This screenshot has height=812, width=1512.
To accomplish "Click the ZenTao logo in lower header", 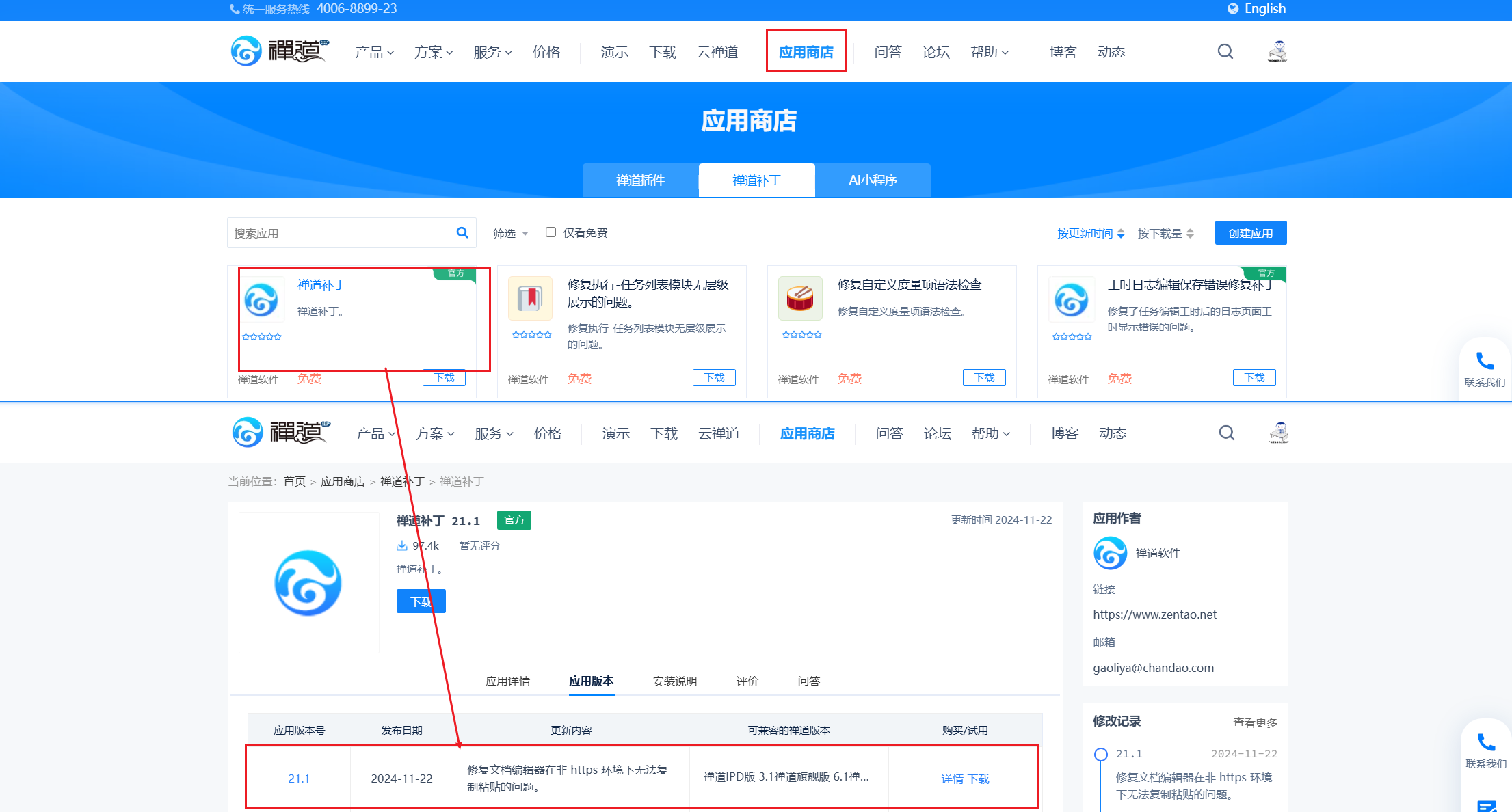I will click(281, 433).
